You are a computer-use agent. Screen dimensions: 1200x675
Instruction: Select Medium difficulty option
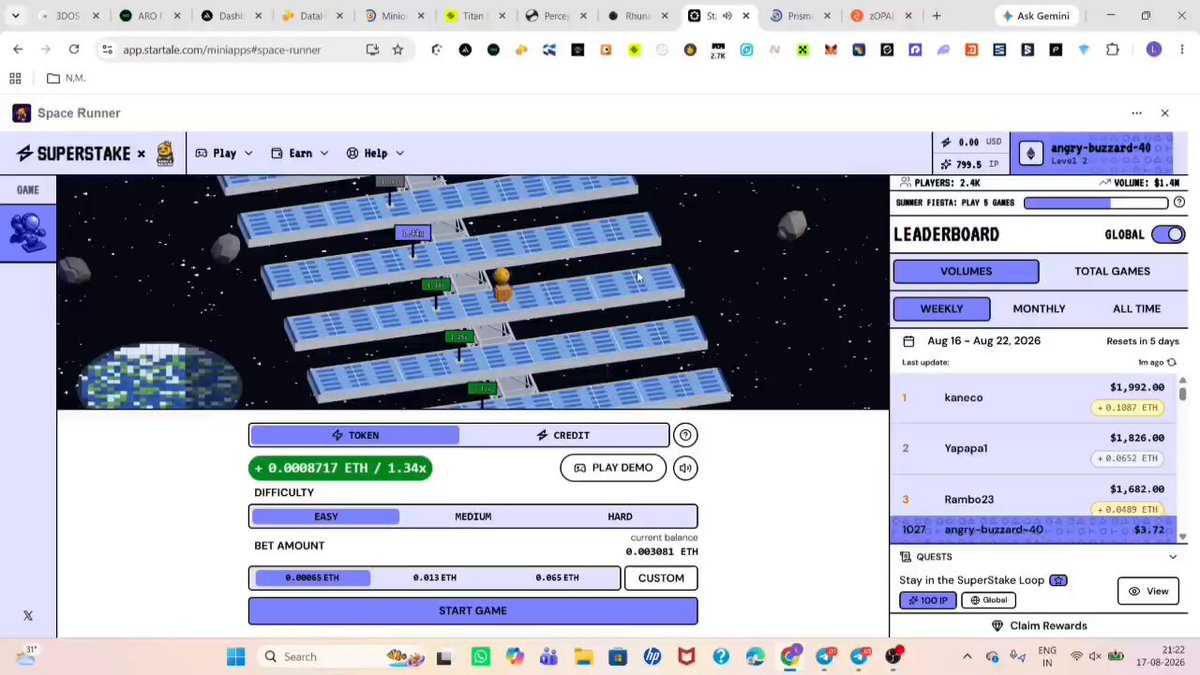click(473, 517)
